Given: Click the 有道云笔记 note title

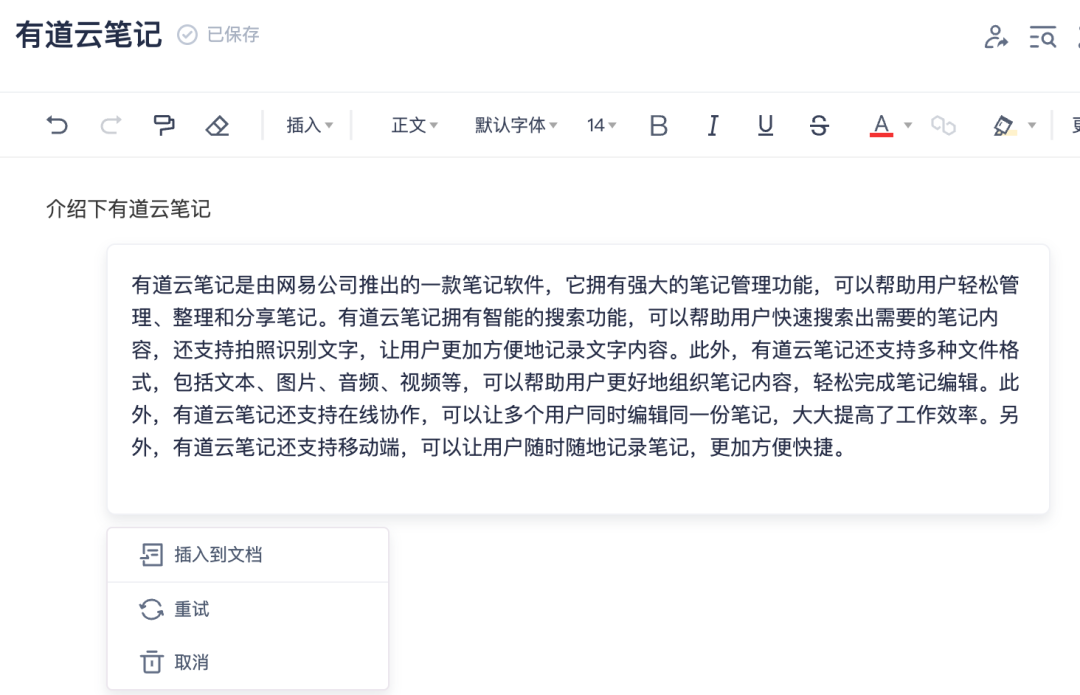Looking at the screenshot, I should (x=89, y=34).
